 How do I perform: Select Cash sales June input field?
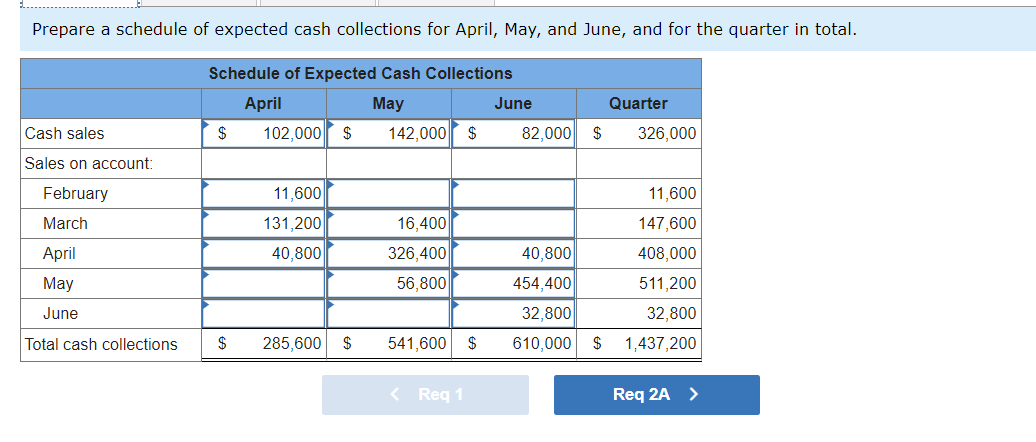click(513, 133)
